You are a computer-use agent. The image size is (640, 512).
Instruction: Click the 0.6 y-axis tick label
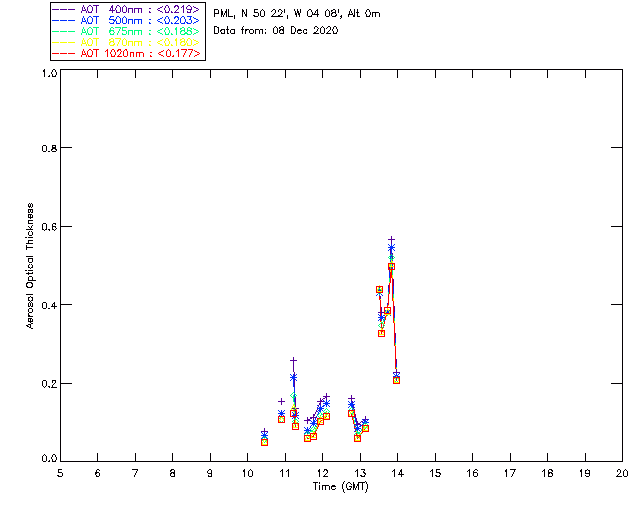[49, 227]
